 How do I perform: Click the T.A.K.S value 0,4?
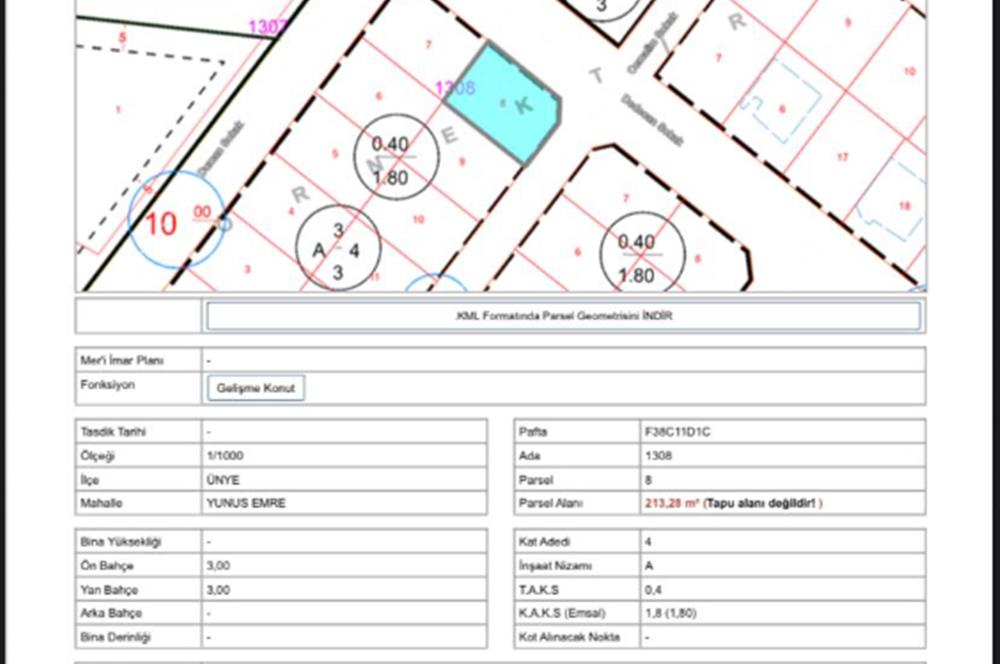(655, 589)
